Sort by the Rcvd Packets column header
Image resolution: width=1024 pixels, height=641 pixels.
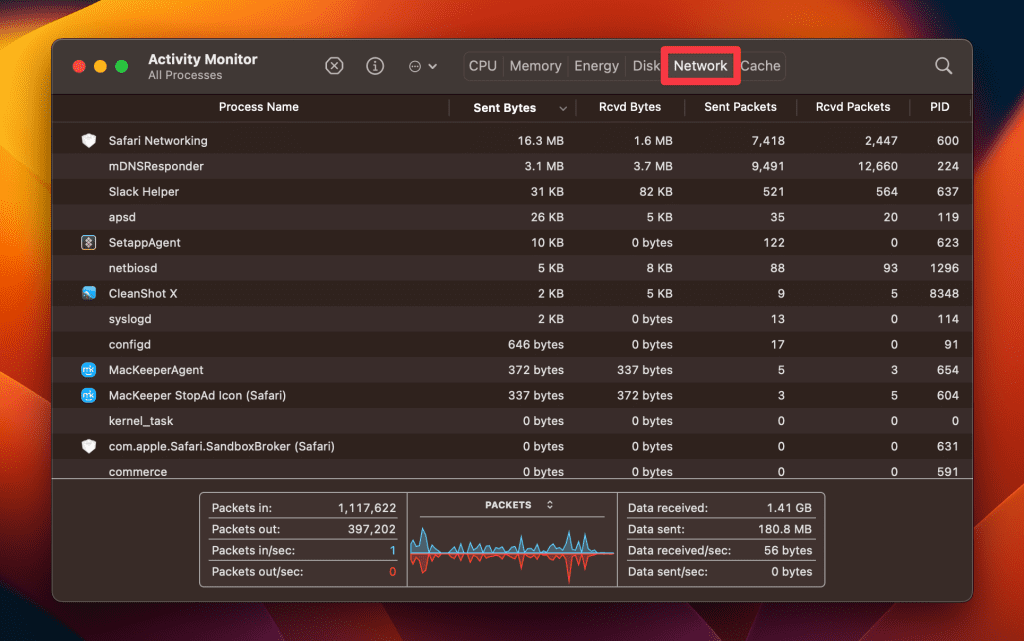click(852, 107)
